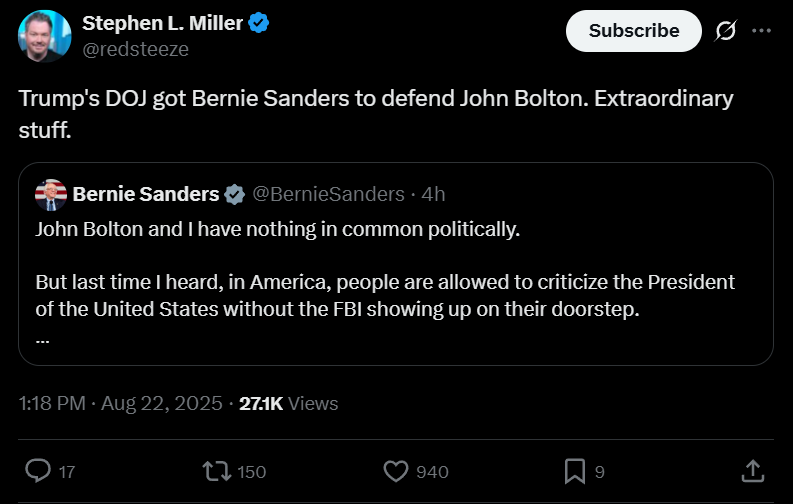
Task: View the 27.1K Views analytics
Action: click(x=289, y=404)
